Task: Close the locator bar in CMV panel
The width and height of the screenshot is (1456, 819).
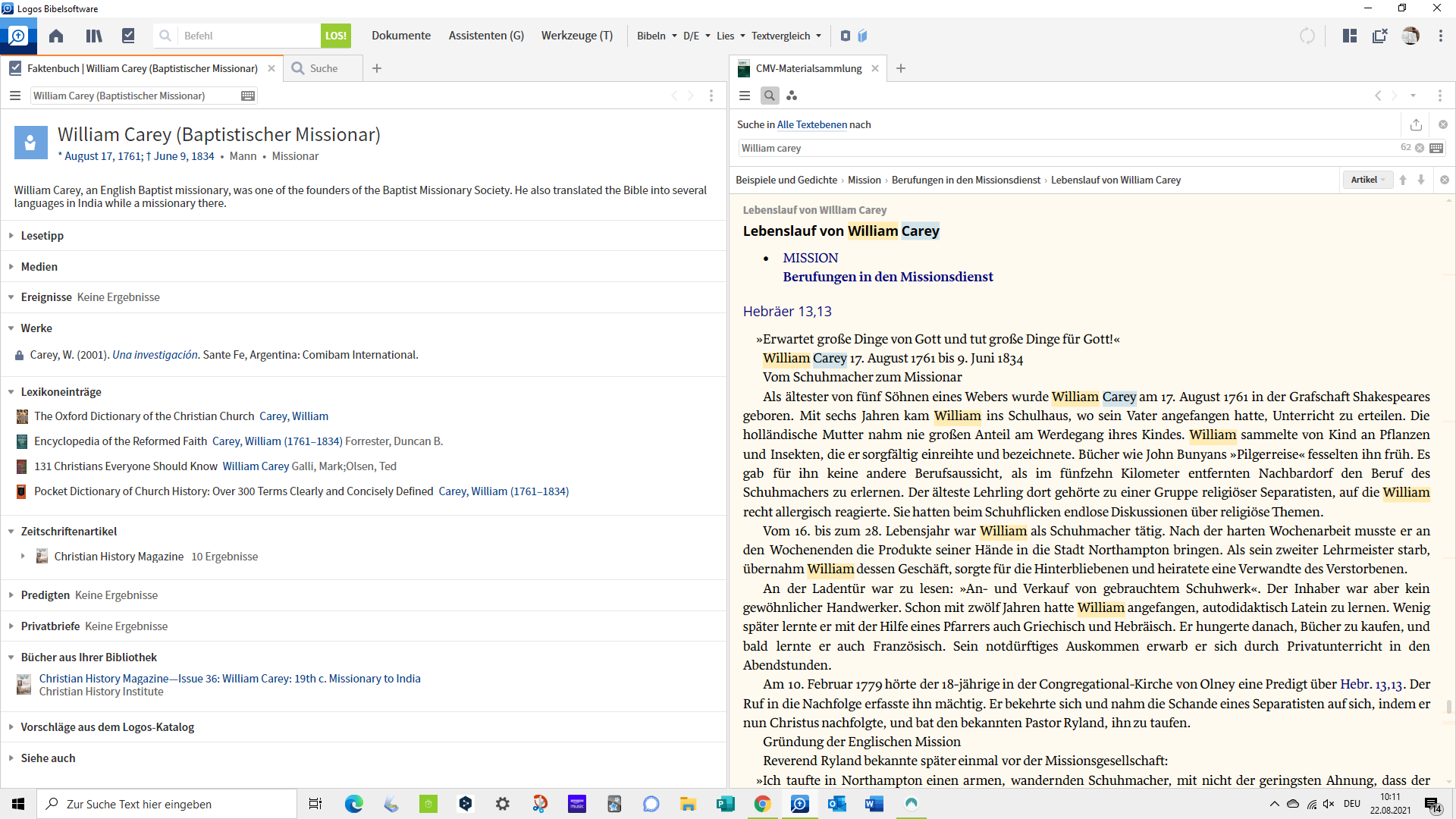Action: point(1445,180)
